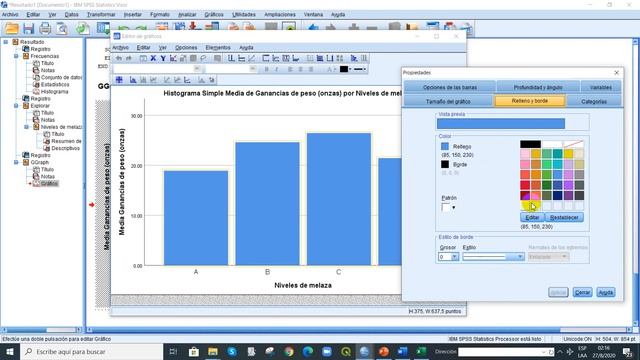Open font size dropdown in chart editor

click(x=253, y=69)
